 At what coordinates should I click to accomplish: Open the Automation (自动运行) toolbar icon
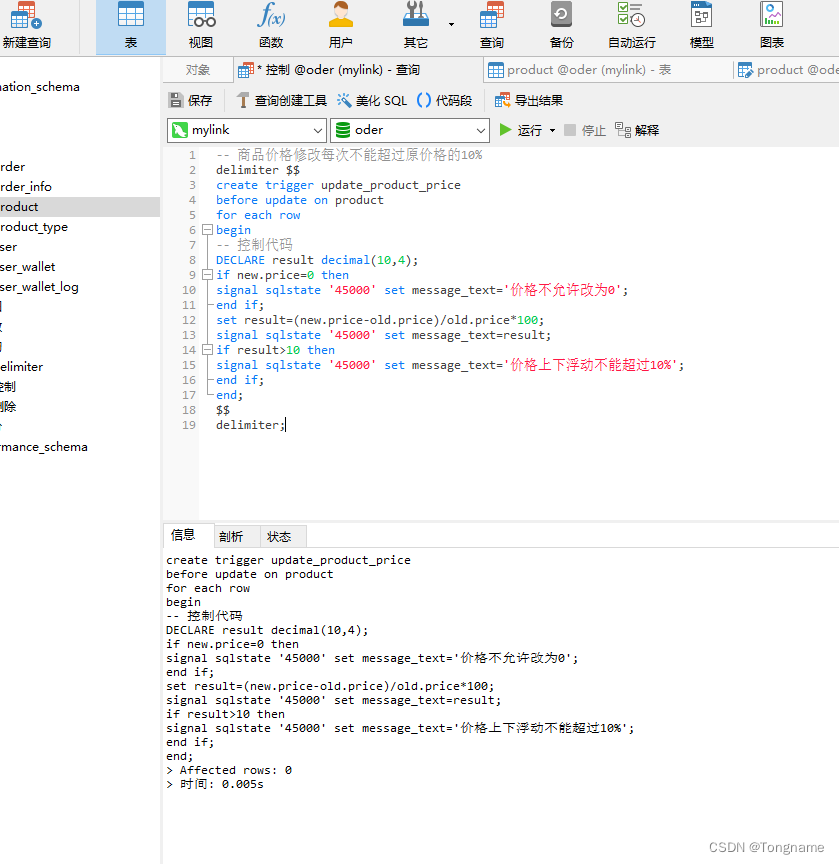click(631, 26)
